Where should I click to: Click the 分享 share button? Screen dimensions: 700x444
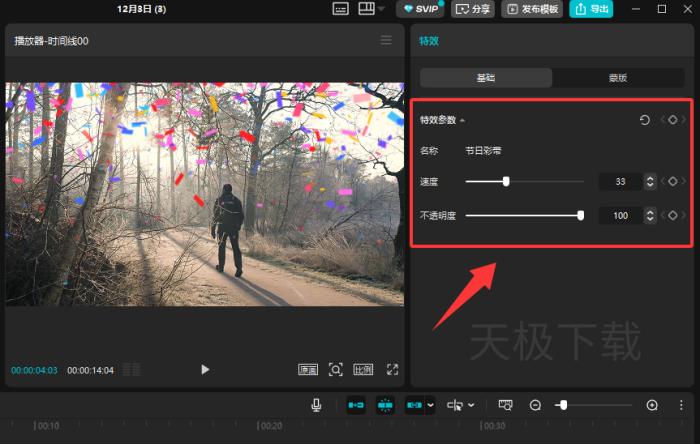pyautogui.click(x=473, y=9)
